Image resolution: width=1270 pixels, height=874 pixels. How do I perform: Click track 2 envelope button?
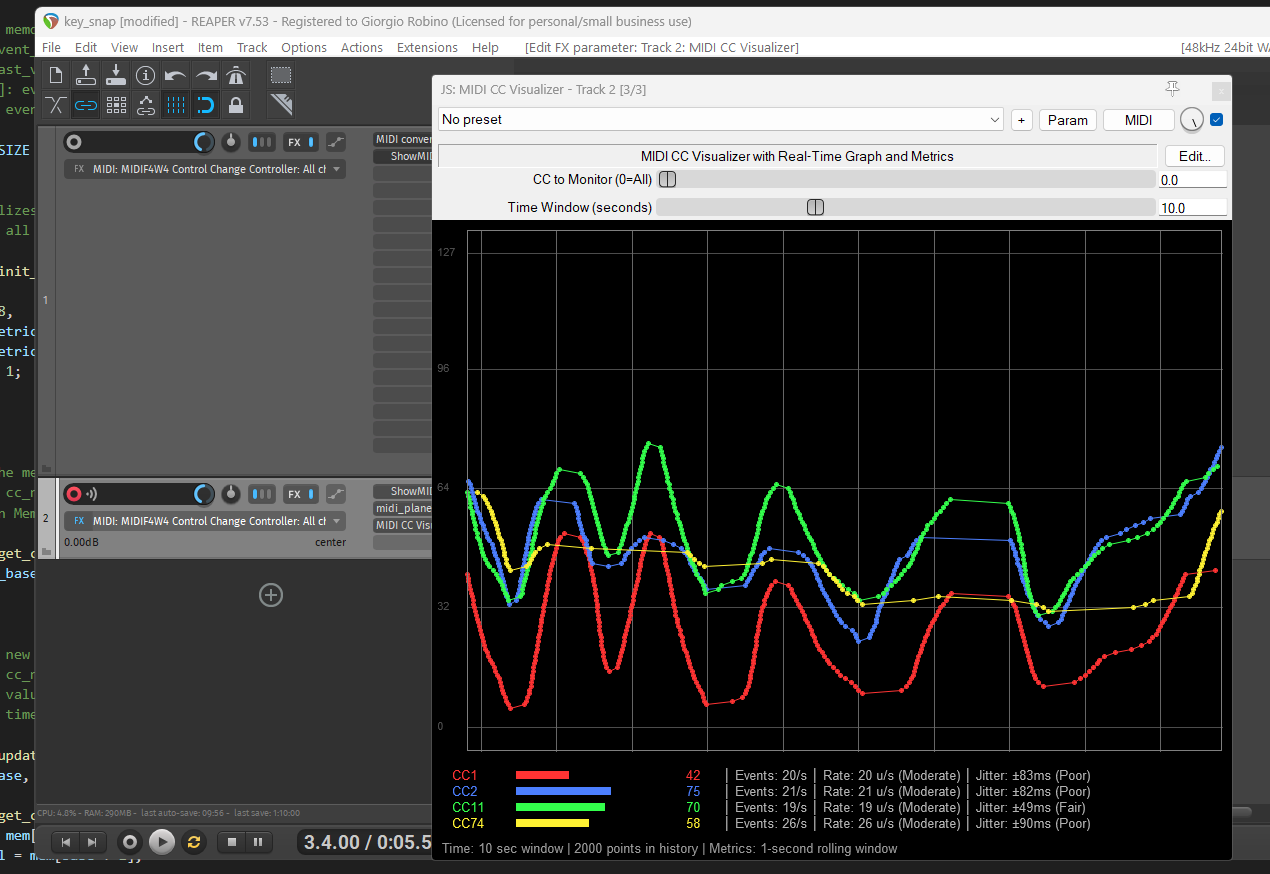[x=336, y=494]
